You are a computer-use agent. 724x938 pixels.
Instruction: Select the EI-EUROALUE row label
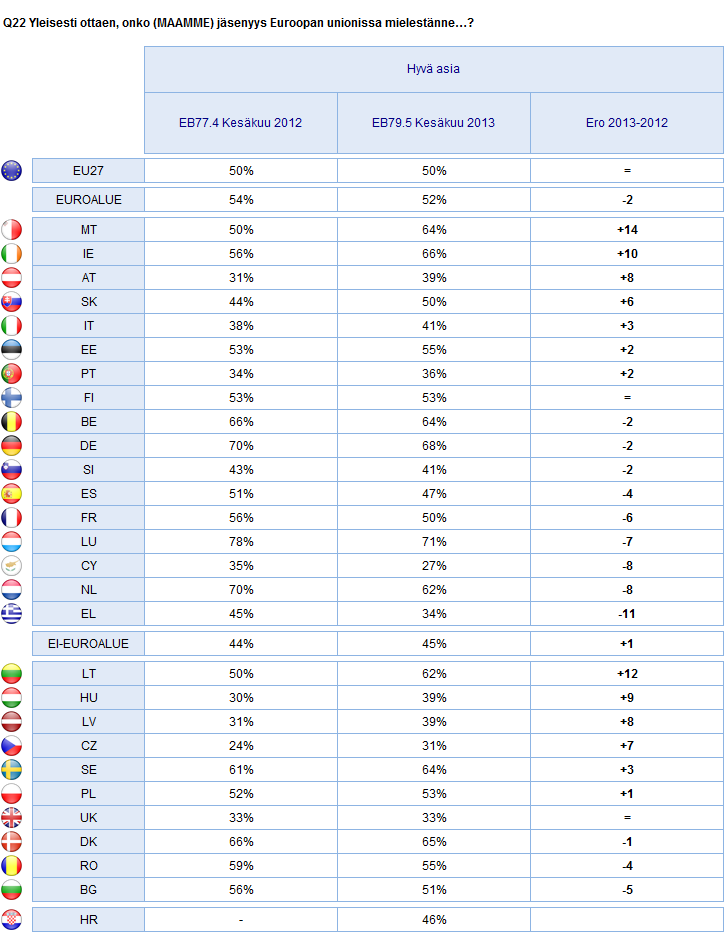click(x=89, y=644)
